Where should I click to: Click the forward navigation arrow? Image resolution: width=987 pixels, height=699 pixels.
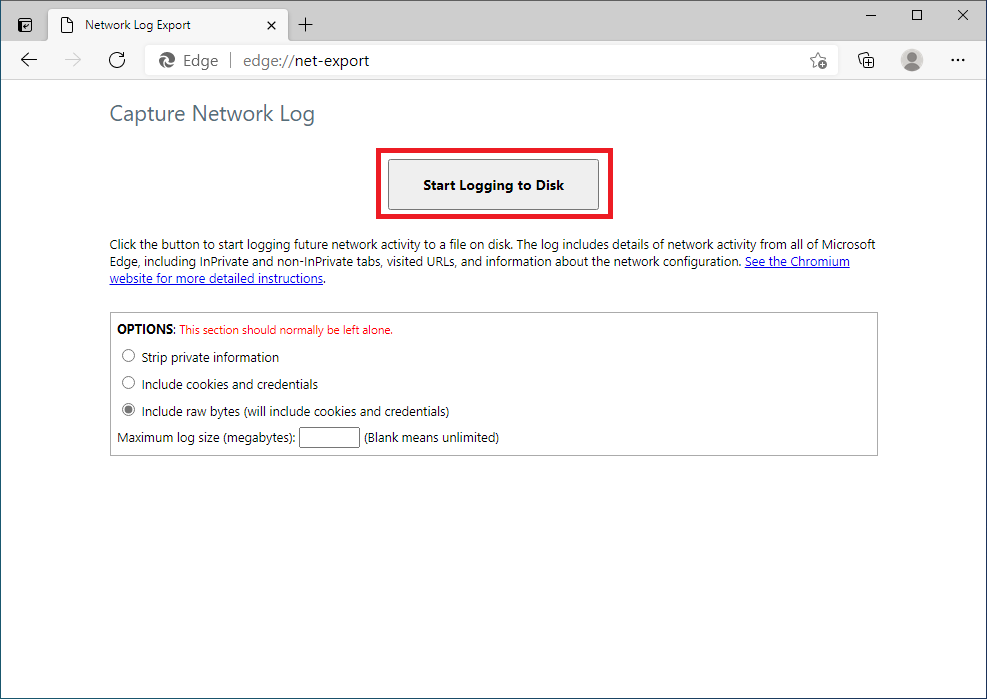point(73,60)
